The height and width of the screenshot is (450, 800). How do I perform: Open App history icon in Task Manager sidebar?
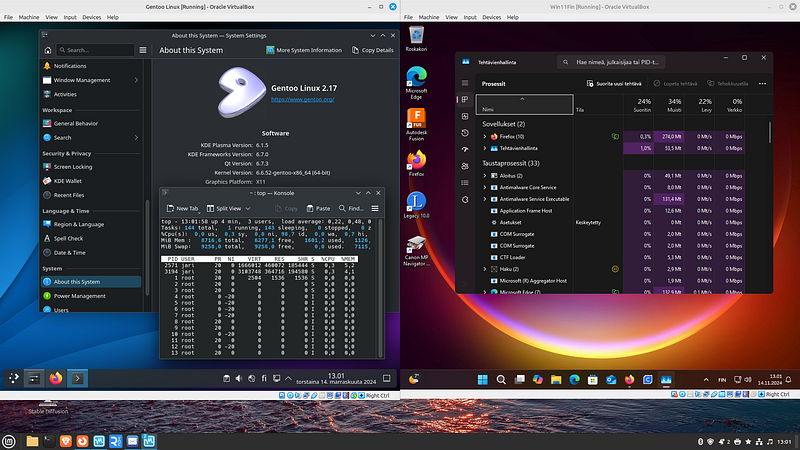(x=465, y=133)
